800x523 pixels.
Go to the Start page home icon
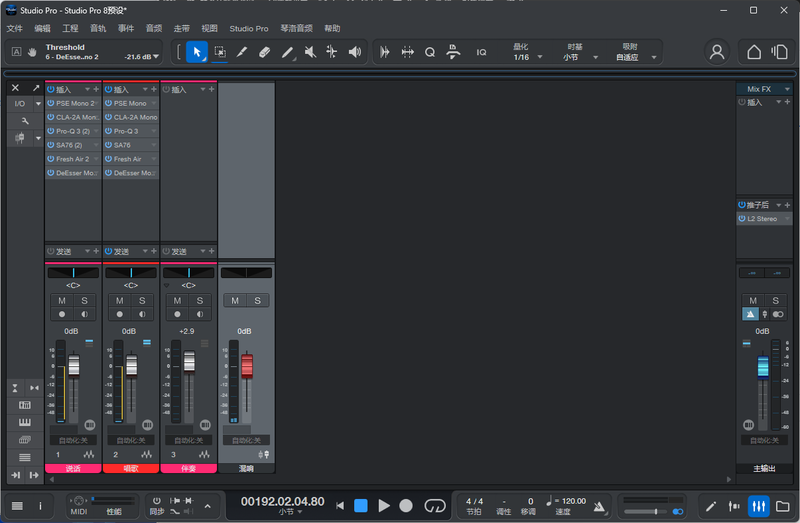(754, 52)
